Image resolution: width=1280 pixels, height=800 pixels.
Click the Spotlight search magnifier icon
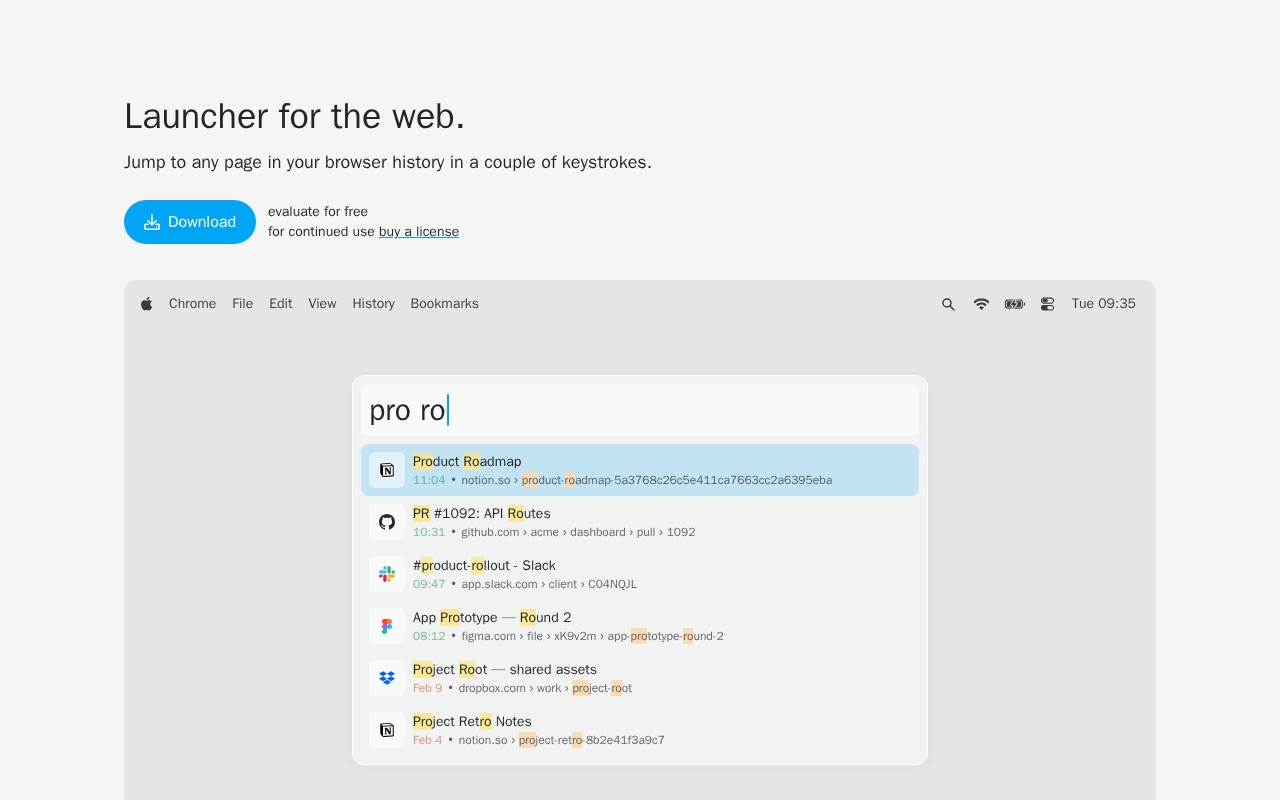(948, 304)
